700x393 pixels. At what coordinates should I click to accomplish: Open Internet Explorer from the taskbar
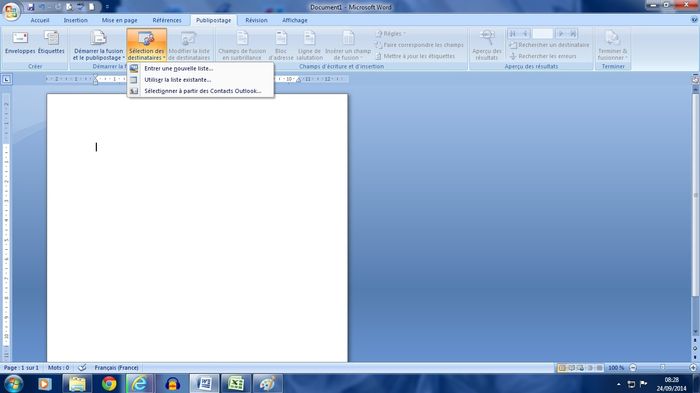click(x=139, y=384)
